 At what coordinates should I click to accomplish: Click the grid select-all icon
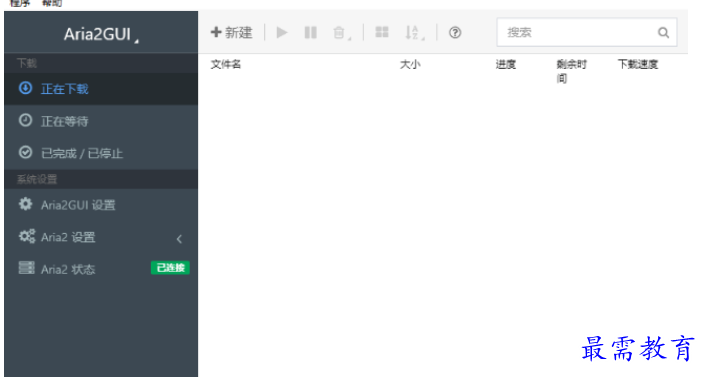point(382,32)
